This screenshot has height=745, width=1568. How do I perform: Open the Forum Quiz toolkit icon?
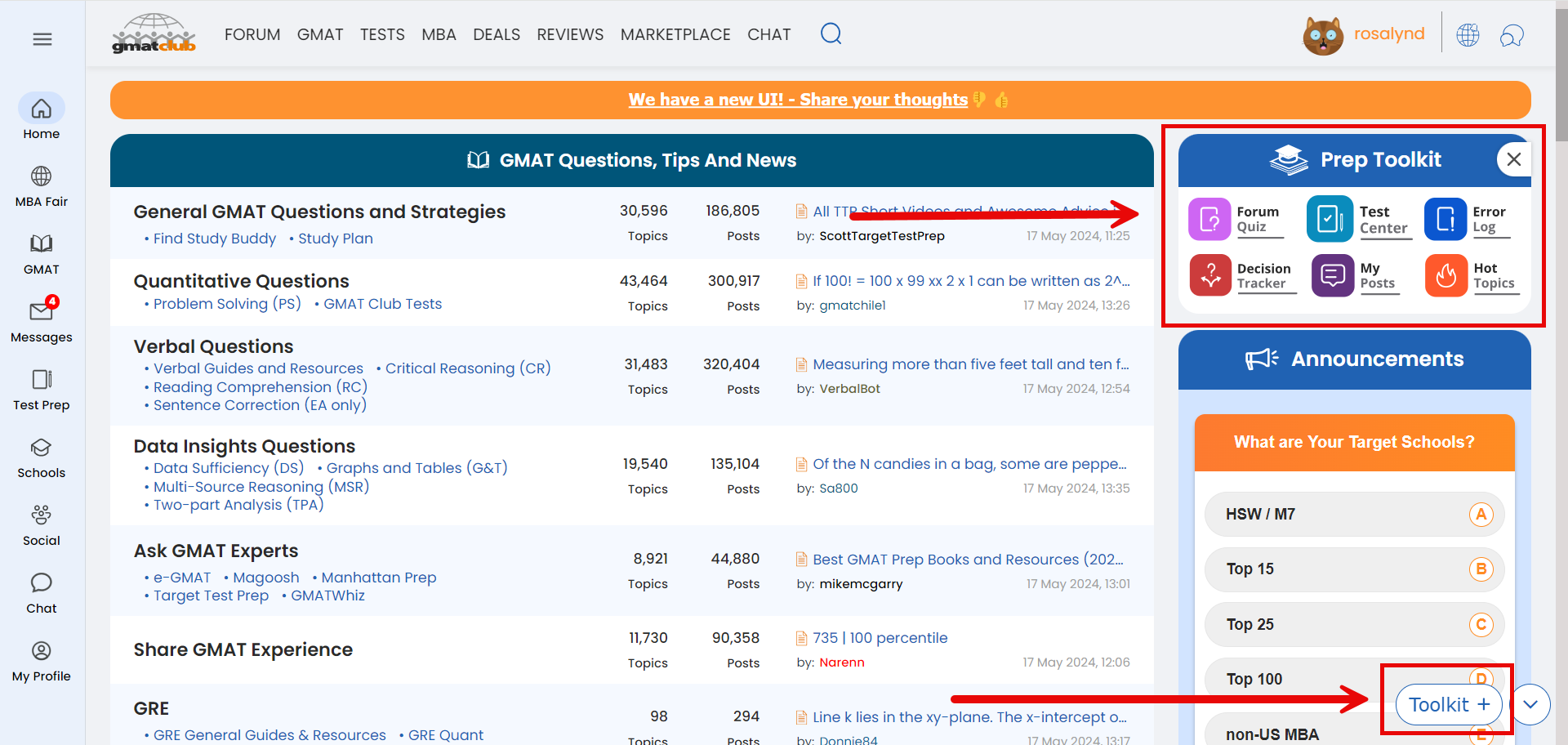pyautogui.click(x=1209, y=219)
